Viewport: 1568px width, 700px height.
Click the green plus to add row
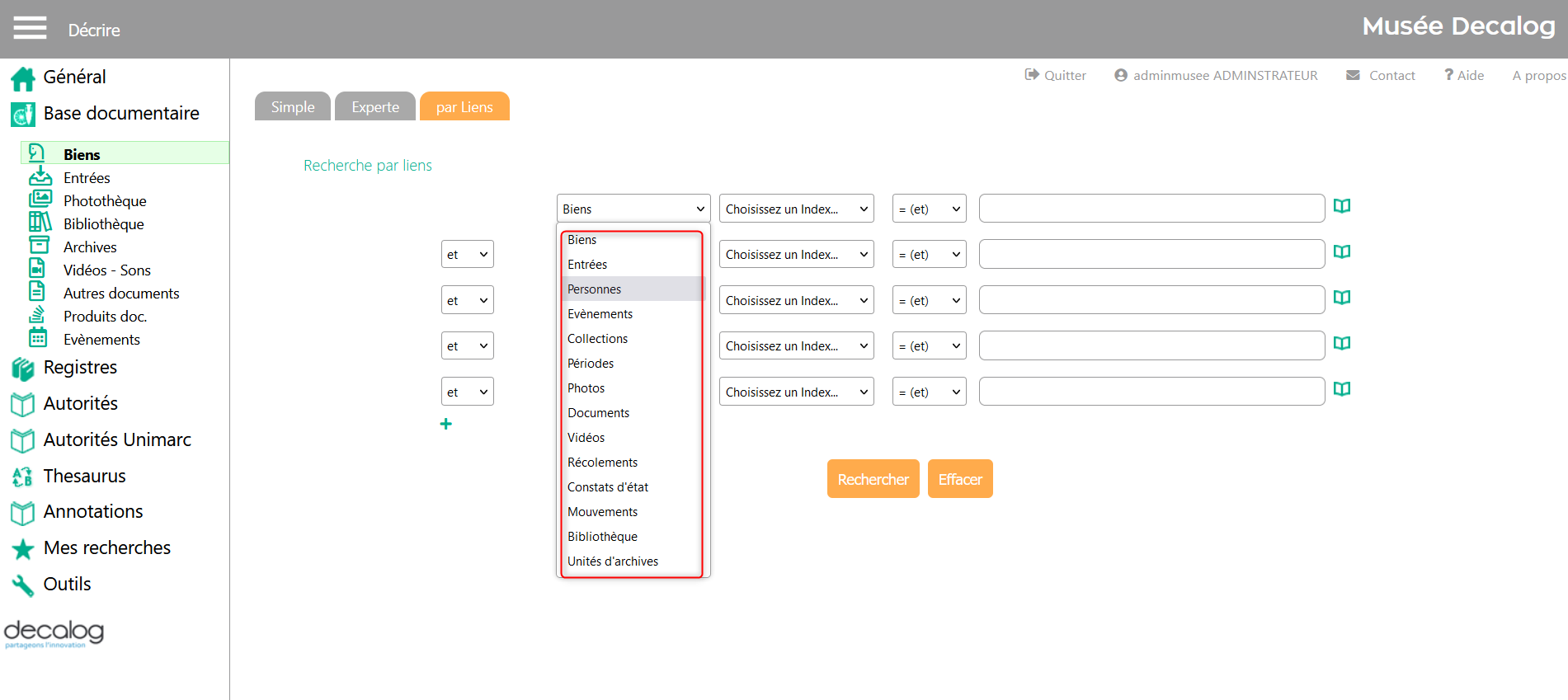[446, 424]
